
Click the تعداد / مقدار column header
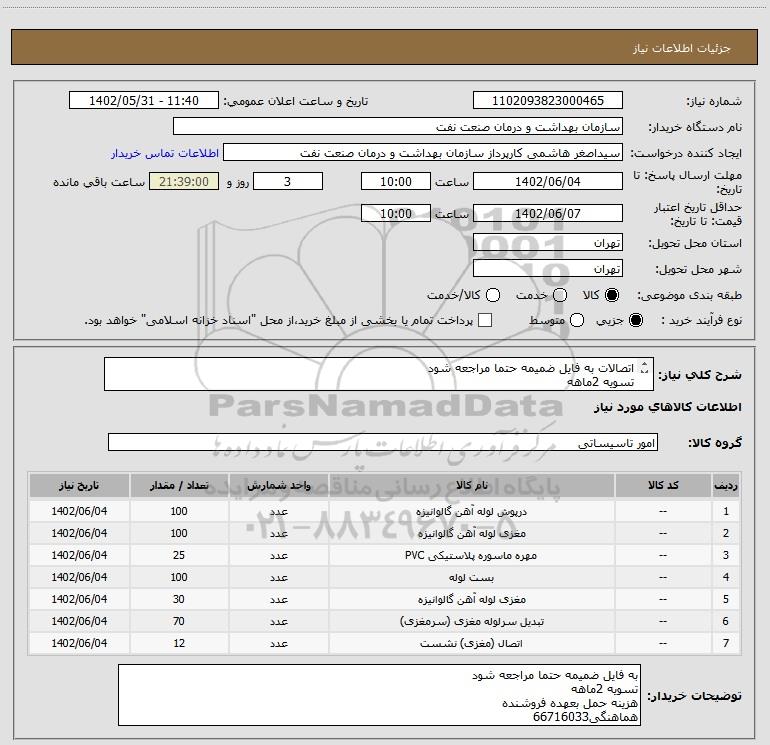[179, 485]
